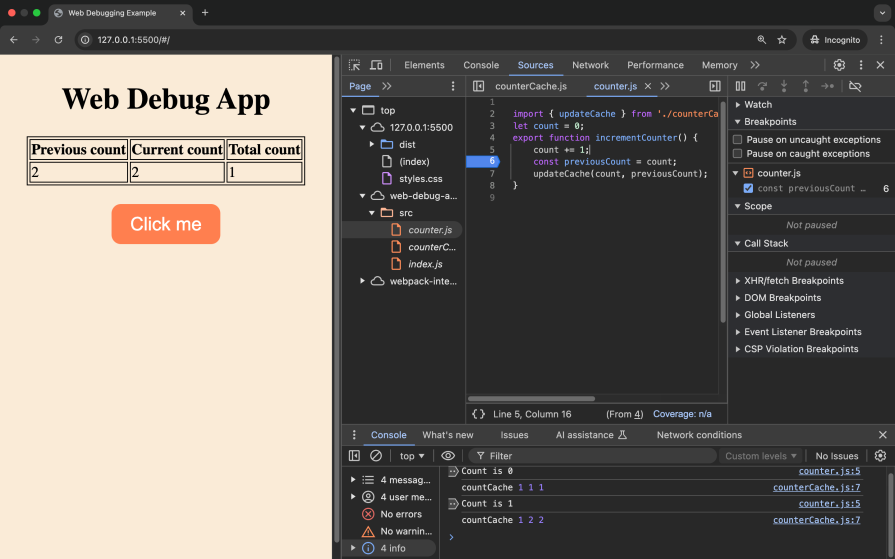Enable Pause on uncaught exceptions
Screen dimensions: 895x559
[x=737, y=139]
